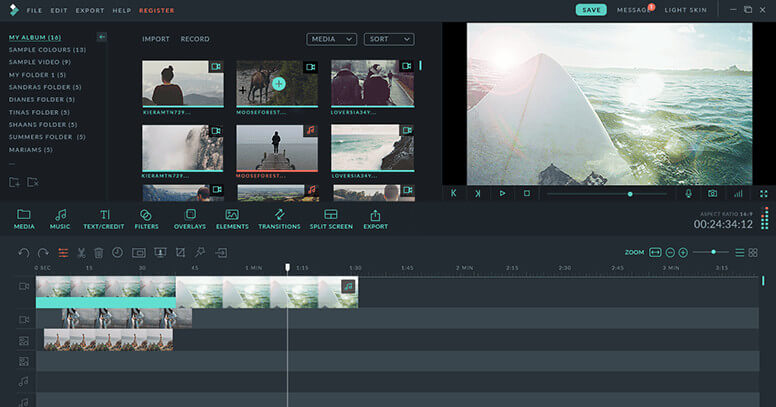Click the Register menu item
The image size is (776, 407).
coord(156,10)
